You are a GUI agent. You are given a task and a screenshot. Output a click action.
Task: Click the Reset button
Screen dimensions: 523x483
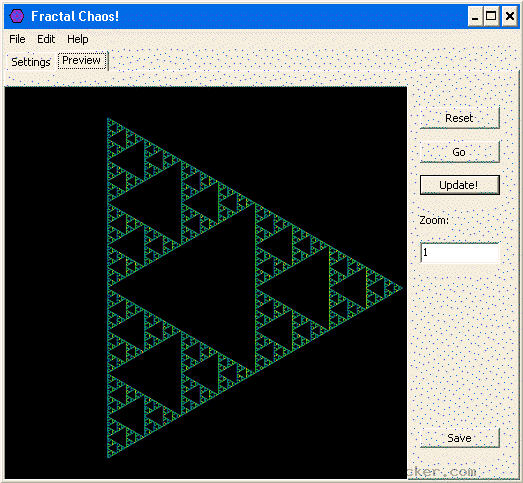point(459,118)
